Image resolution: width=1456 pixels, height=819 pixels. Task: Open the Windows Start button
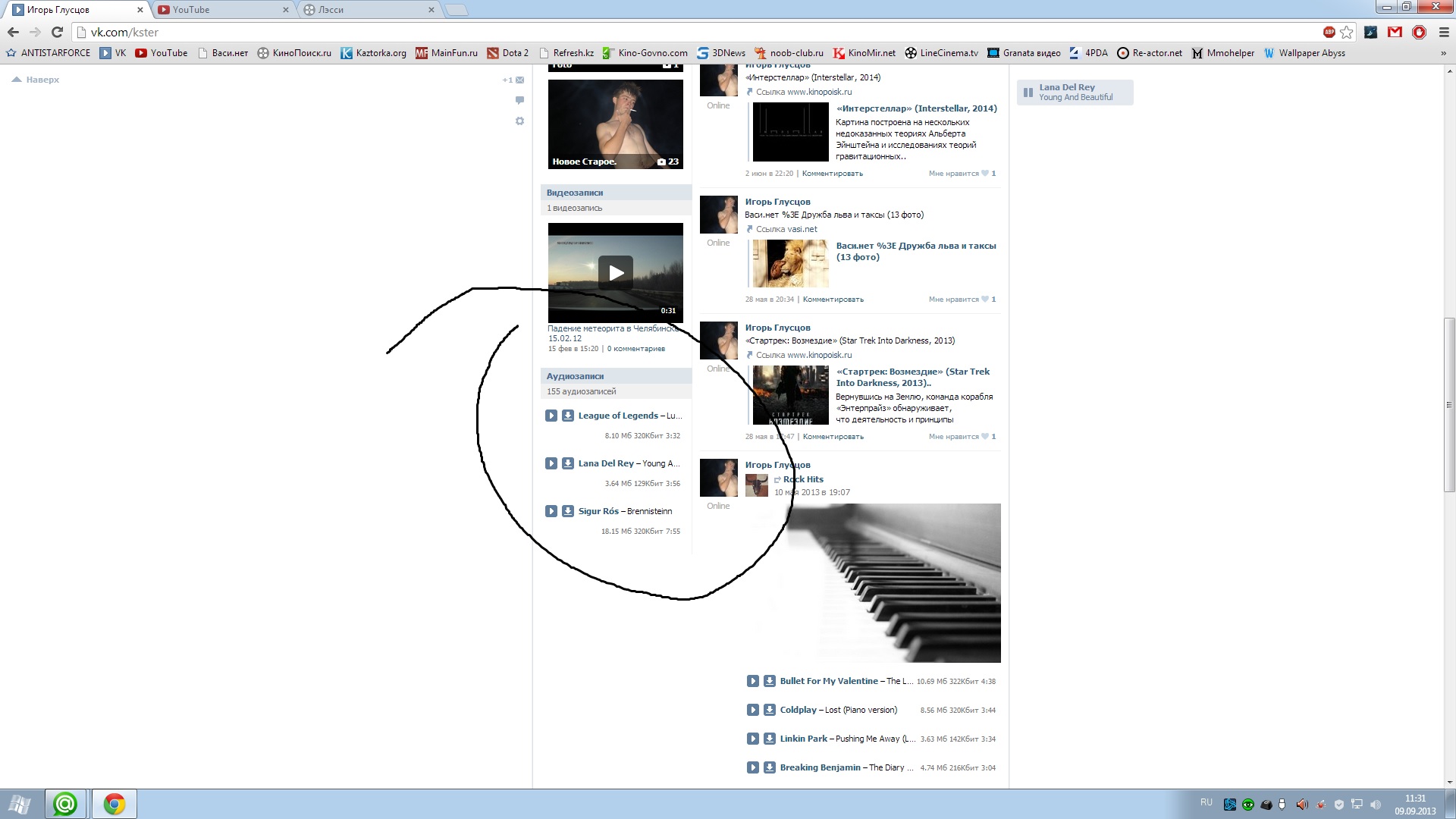(x=20, y=804)
